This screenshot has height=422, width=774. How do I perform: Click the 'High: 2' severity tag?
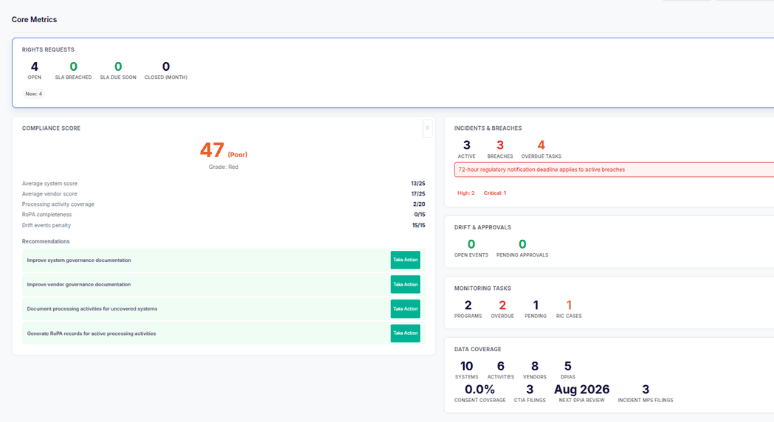tap(466, 193)
